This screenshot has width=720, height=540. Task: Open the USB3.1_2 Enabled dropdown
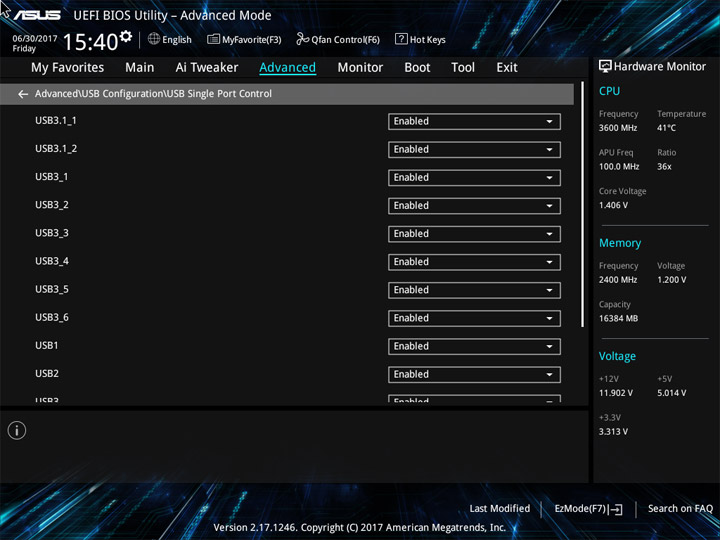point(474,150)
